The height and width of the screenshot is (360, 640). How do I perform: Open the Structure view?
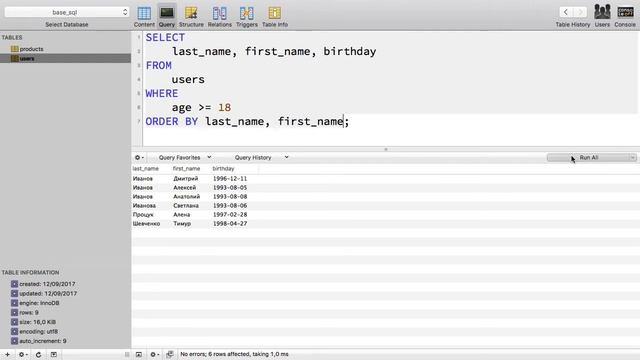(x=191, y=16)
